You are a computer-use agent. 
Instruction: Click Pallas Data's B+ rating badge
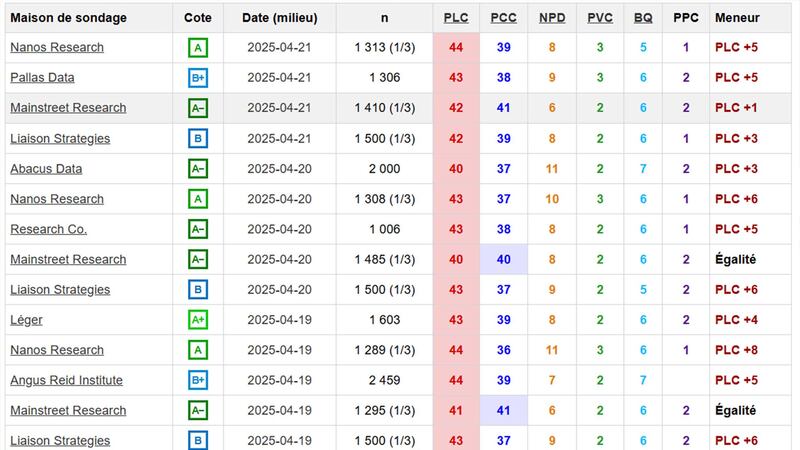pyautogui.click(x=198, y=78)
